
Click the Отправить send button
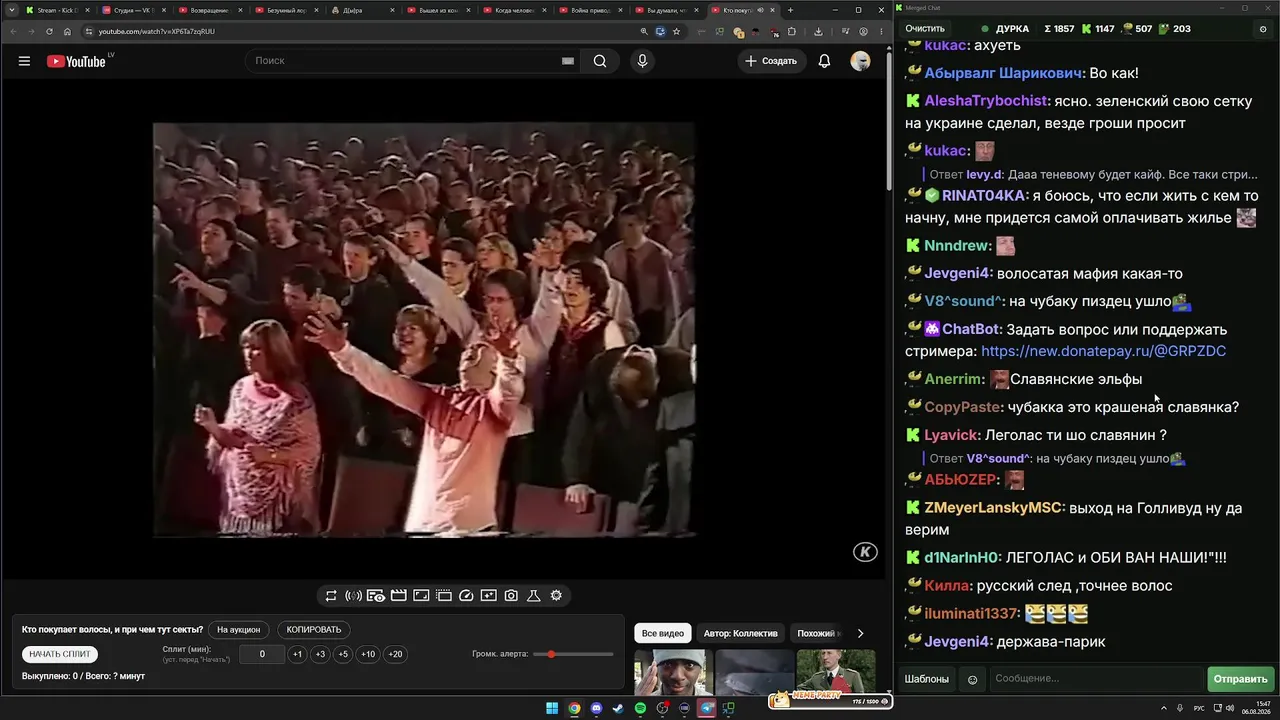coord(1240,680)
